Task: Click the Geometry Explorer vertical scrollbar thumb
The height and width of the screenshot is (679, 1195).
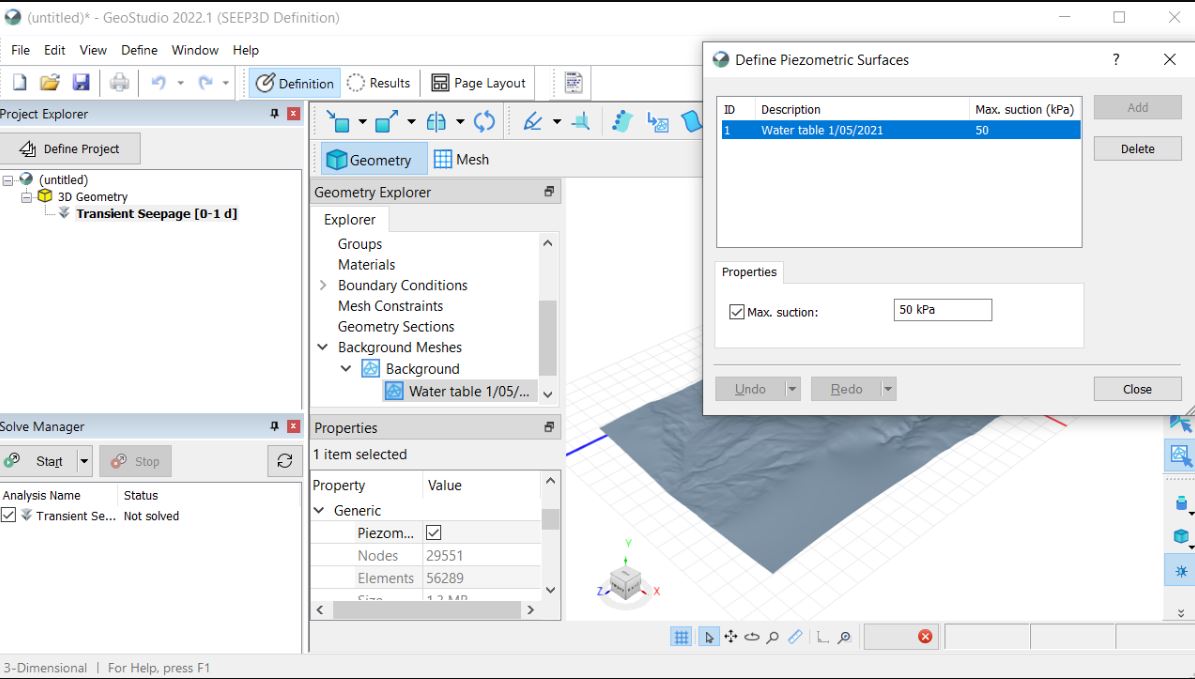Action: coord(546,338)
